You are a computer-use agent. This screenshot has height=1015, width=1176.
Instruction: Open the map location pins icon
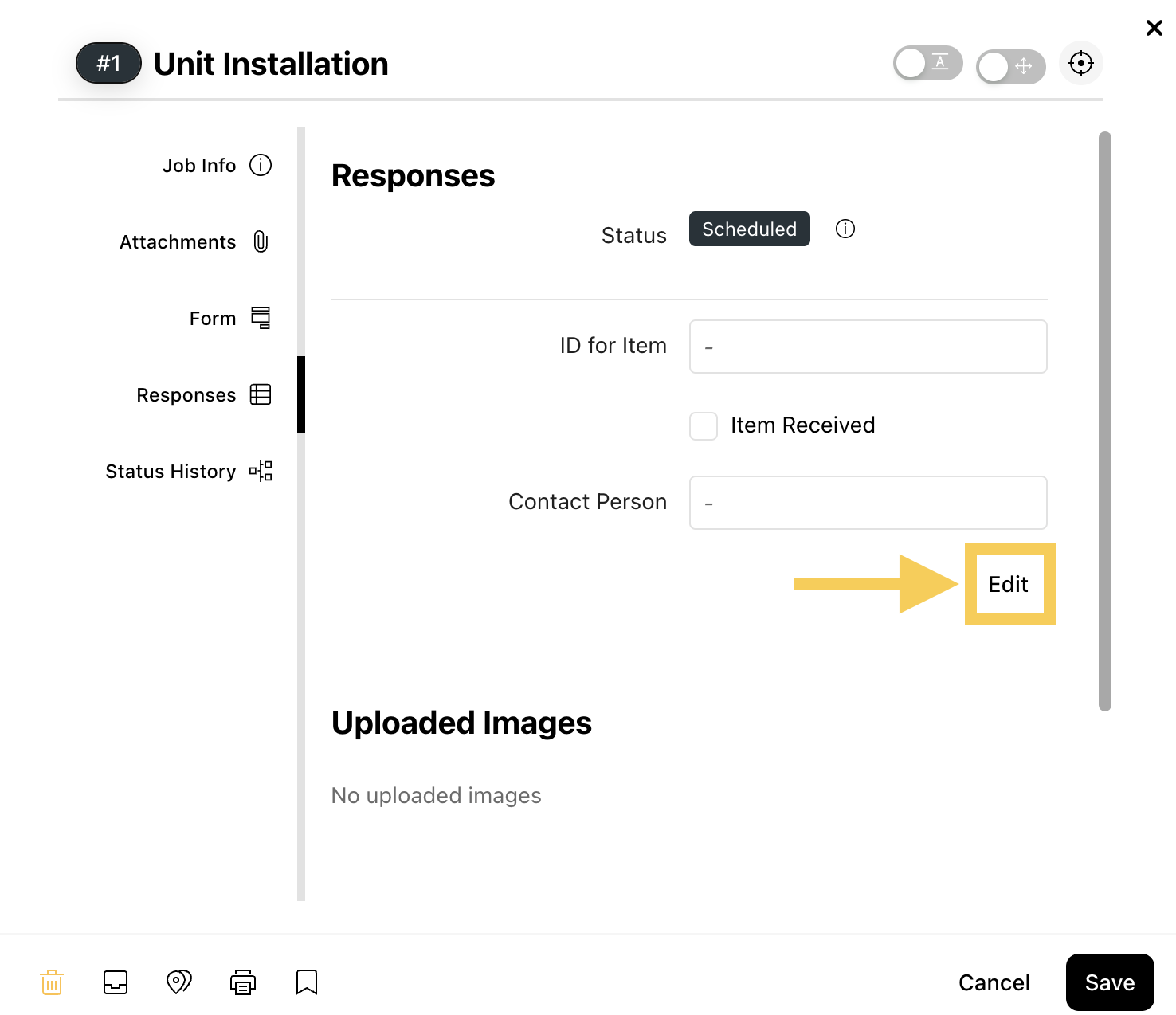pos(179,982)
